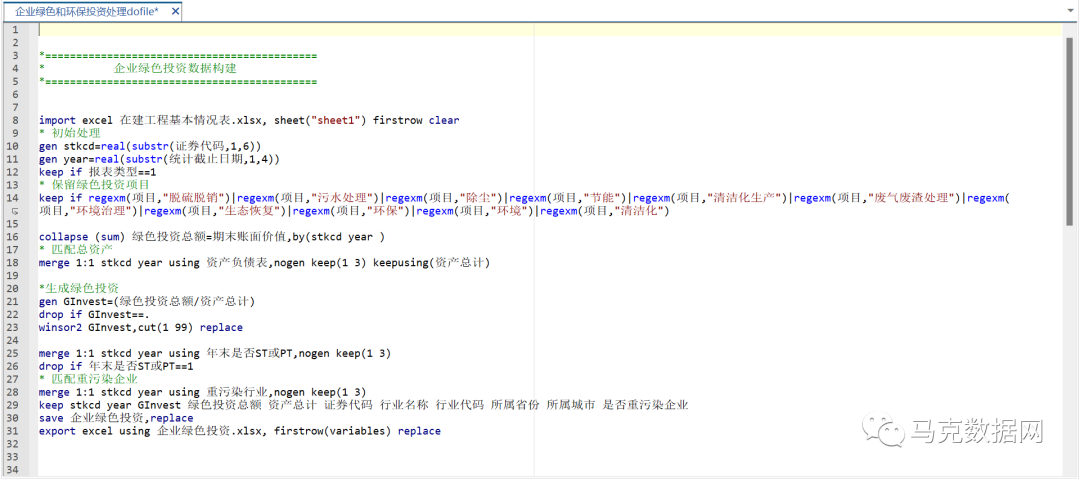Click the keep stkcd year GInvest line
This screenshot has width=1080, height=479.
(364, 405)
